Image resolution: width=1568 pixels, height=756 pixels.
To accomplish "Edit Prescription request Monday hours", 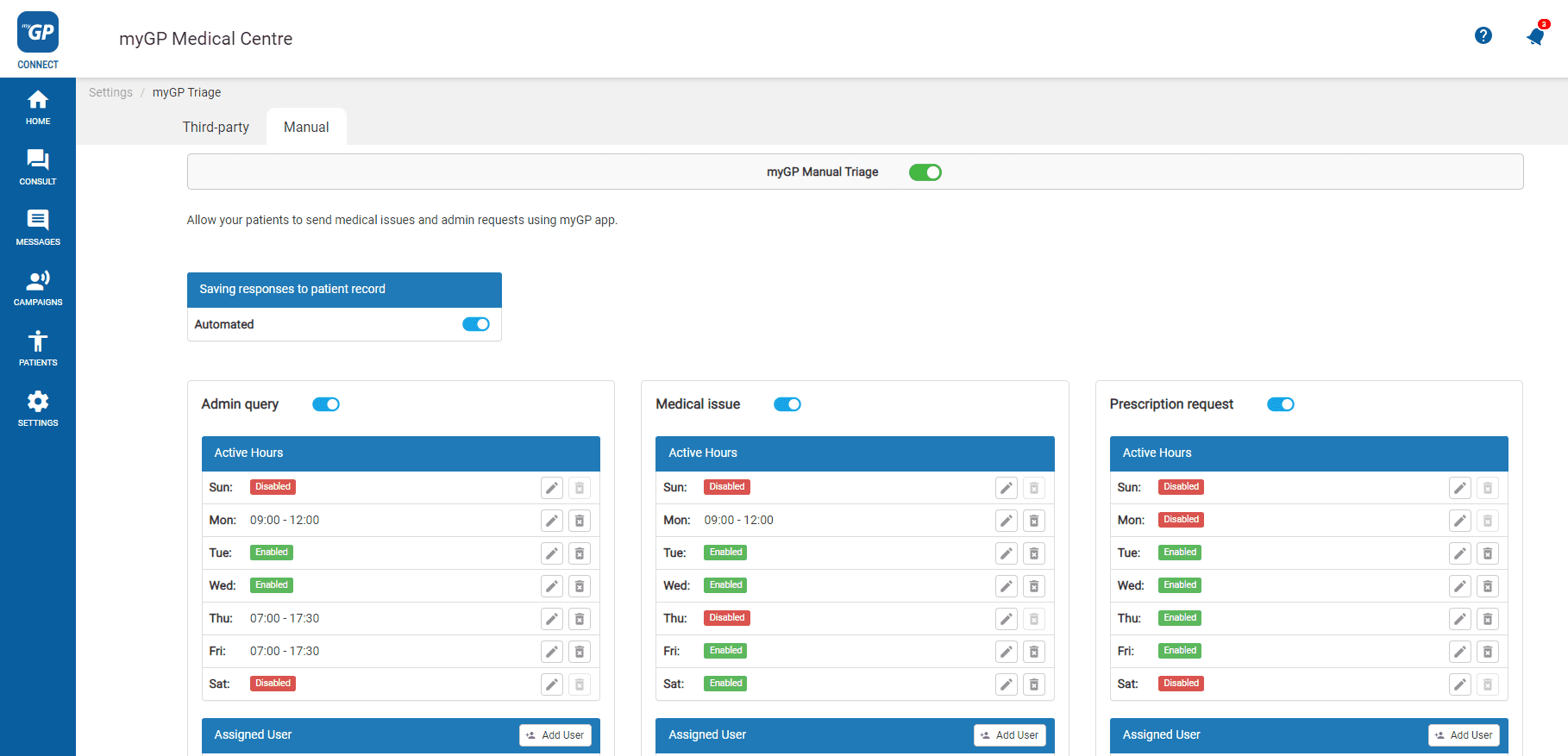I will click(x=1460, y=521).
